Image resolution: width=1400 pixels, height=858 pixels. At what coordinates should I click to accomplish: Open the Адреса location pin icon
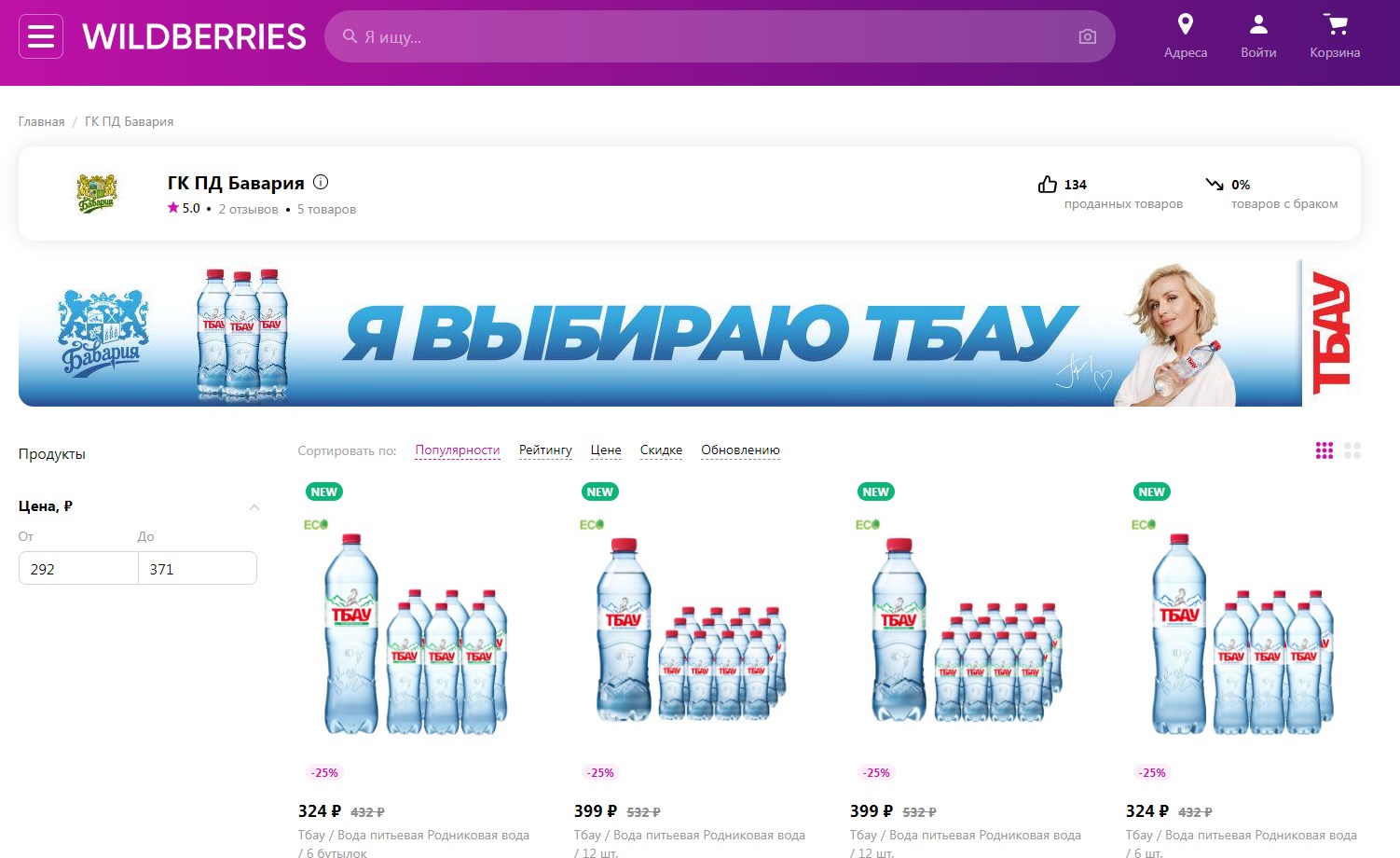point(1186,24)
